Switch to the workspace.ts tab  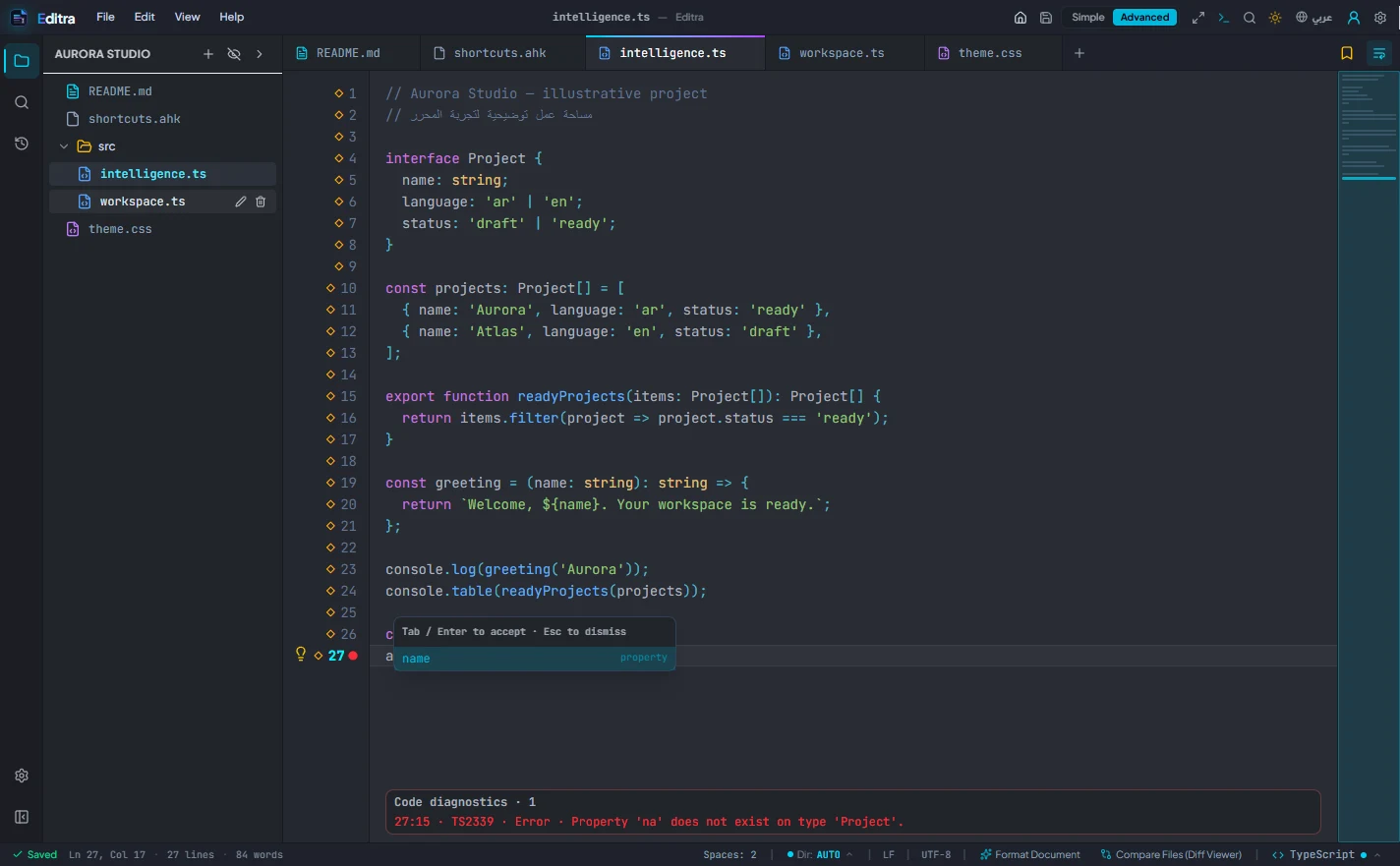coord(844,54)
